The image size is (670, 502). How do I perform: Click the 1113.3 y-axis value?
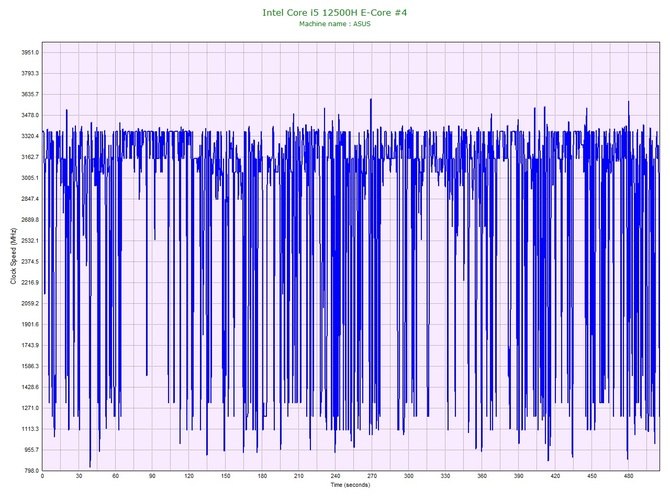tap(30, 429)
